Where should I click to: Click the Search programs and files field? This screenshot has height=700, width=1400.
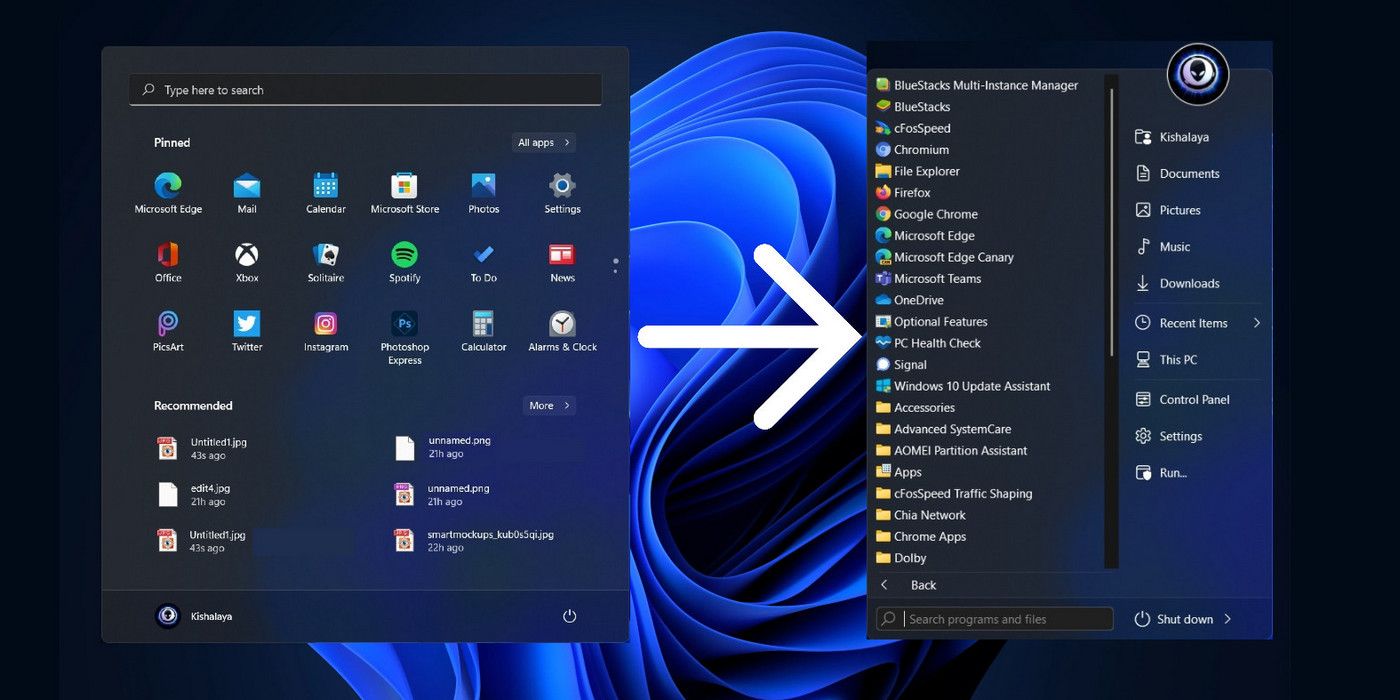click(1005, 619)
